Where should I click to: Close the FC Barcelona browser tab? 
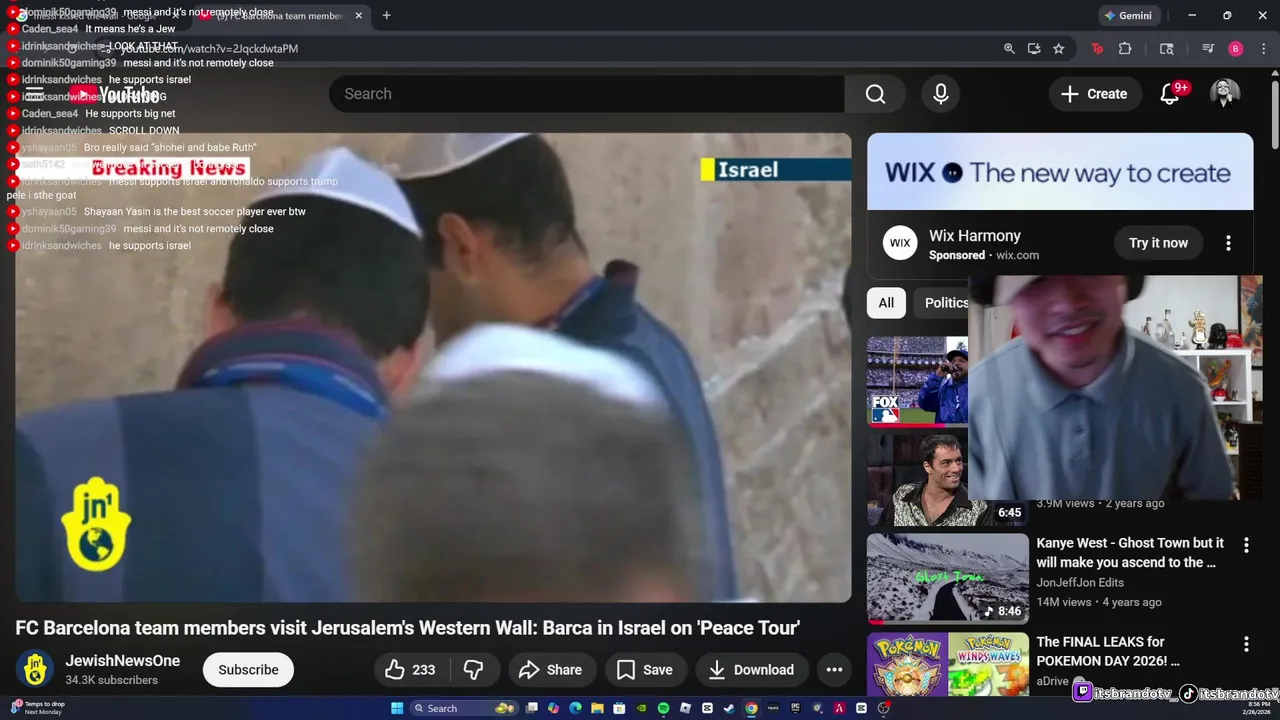pyautogui.click(x=358, y=15)
